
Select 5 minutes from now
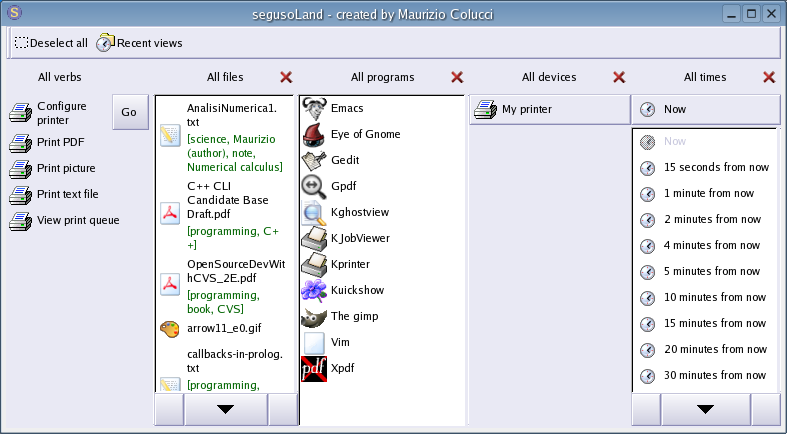[x=711, y=271]
